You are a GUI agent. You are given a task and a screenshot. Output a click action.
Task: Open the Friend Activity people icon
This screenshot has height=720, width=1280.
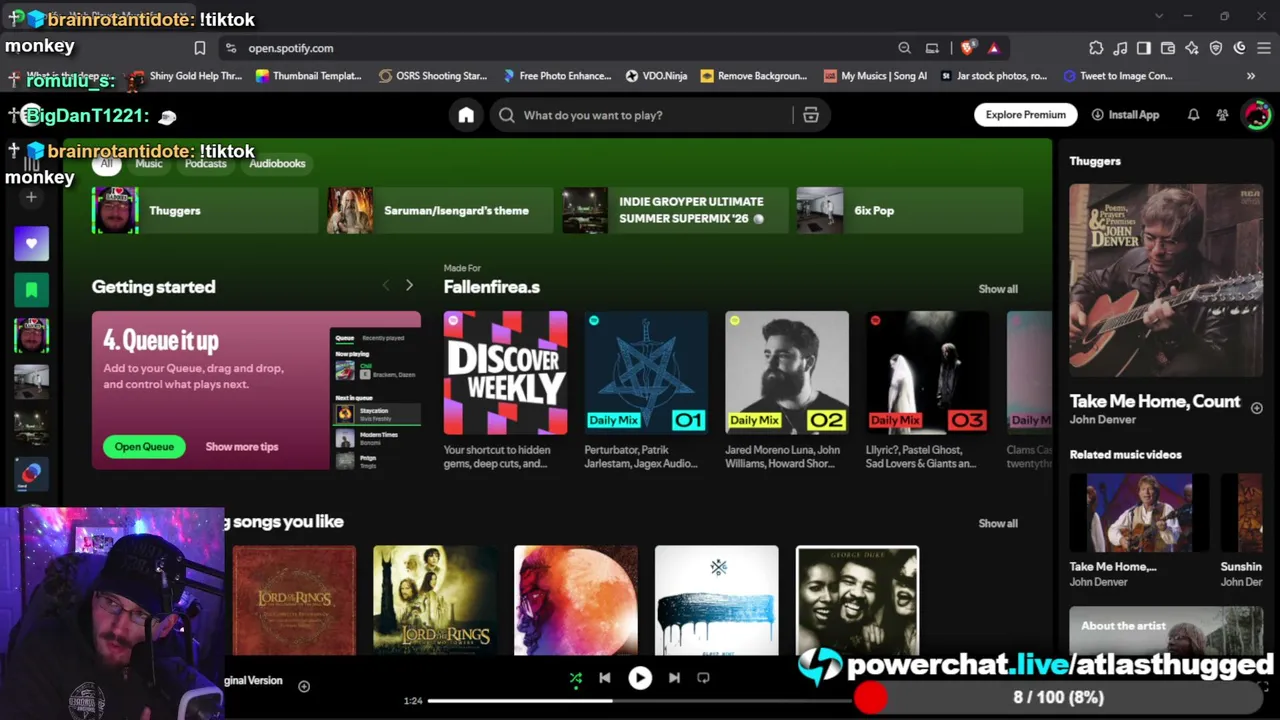[x=1222, y=115]
